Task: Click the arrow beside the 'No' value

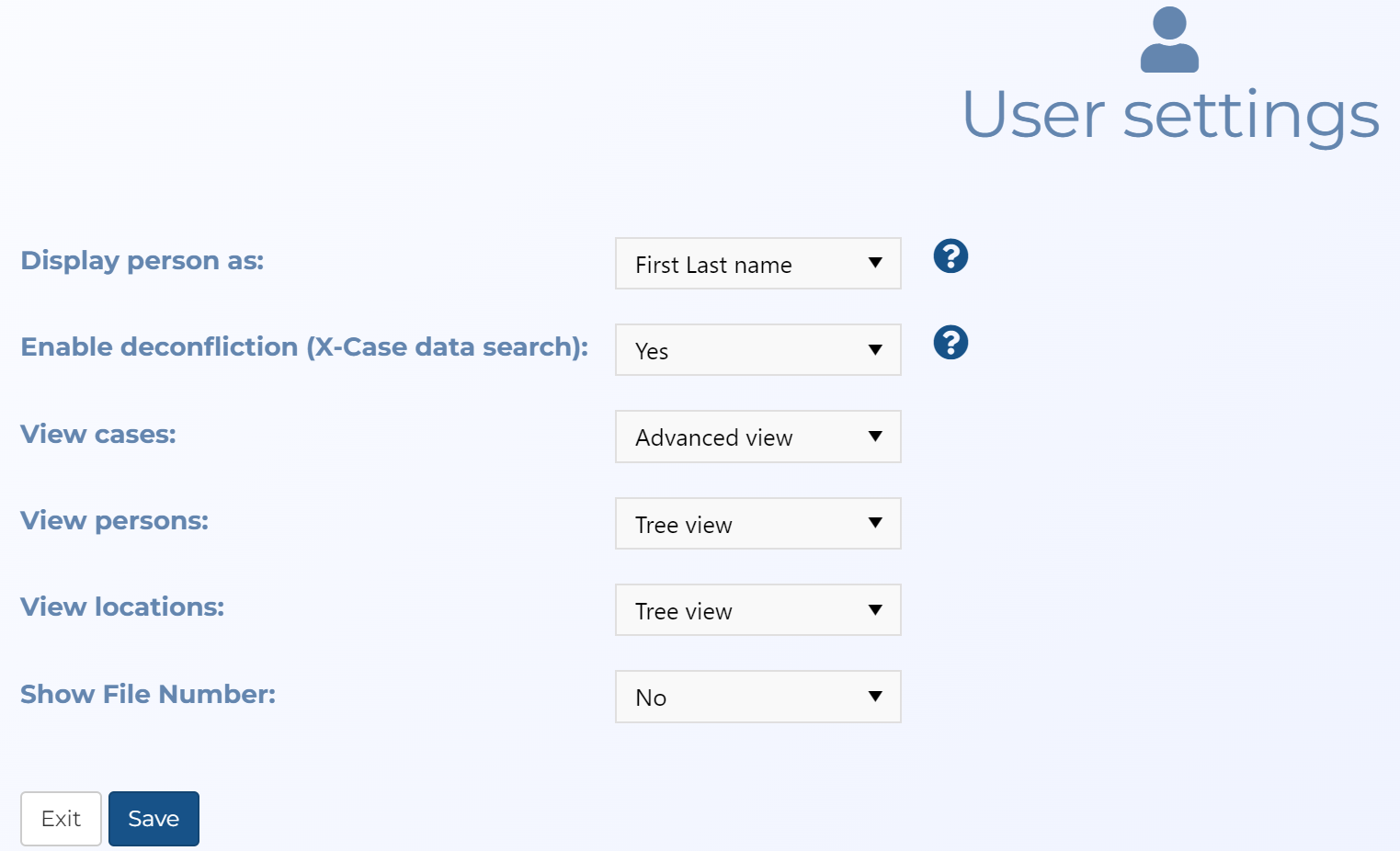Action: pos(875,697)
